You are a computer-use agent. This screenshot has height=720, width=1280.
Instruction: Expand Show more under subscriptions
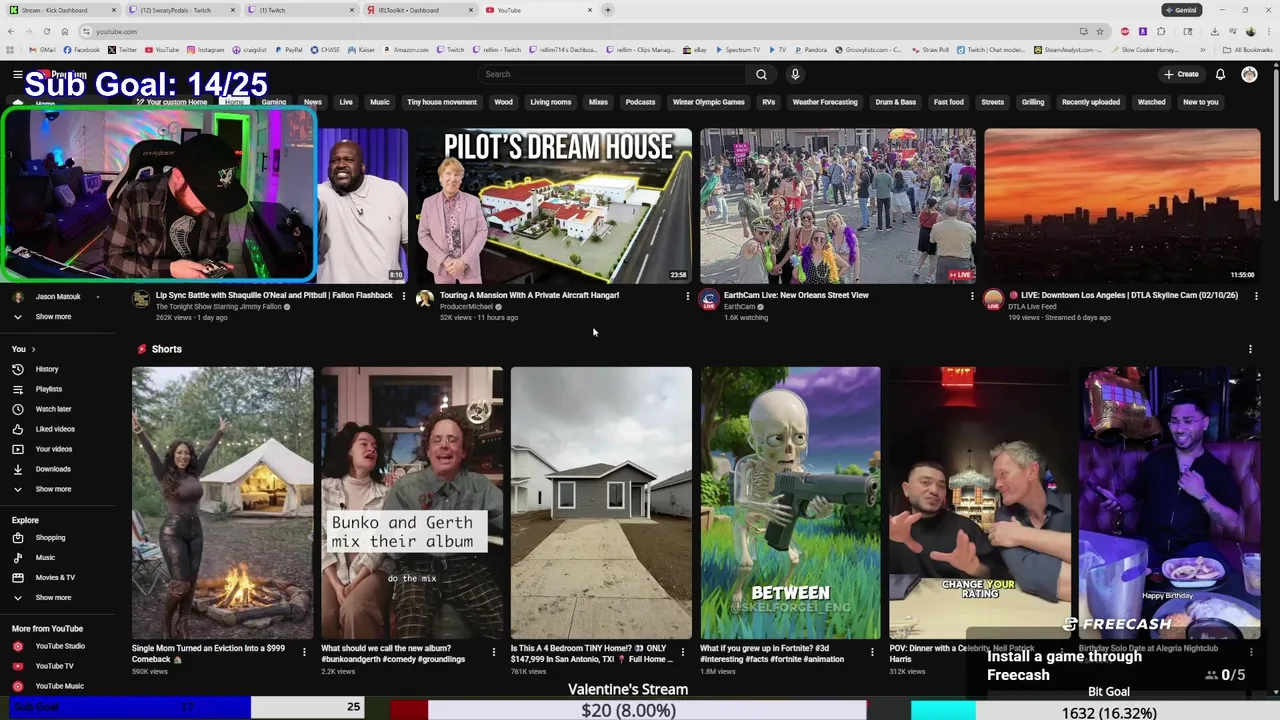53,317
